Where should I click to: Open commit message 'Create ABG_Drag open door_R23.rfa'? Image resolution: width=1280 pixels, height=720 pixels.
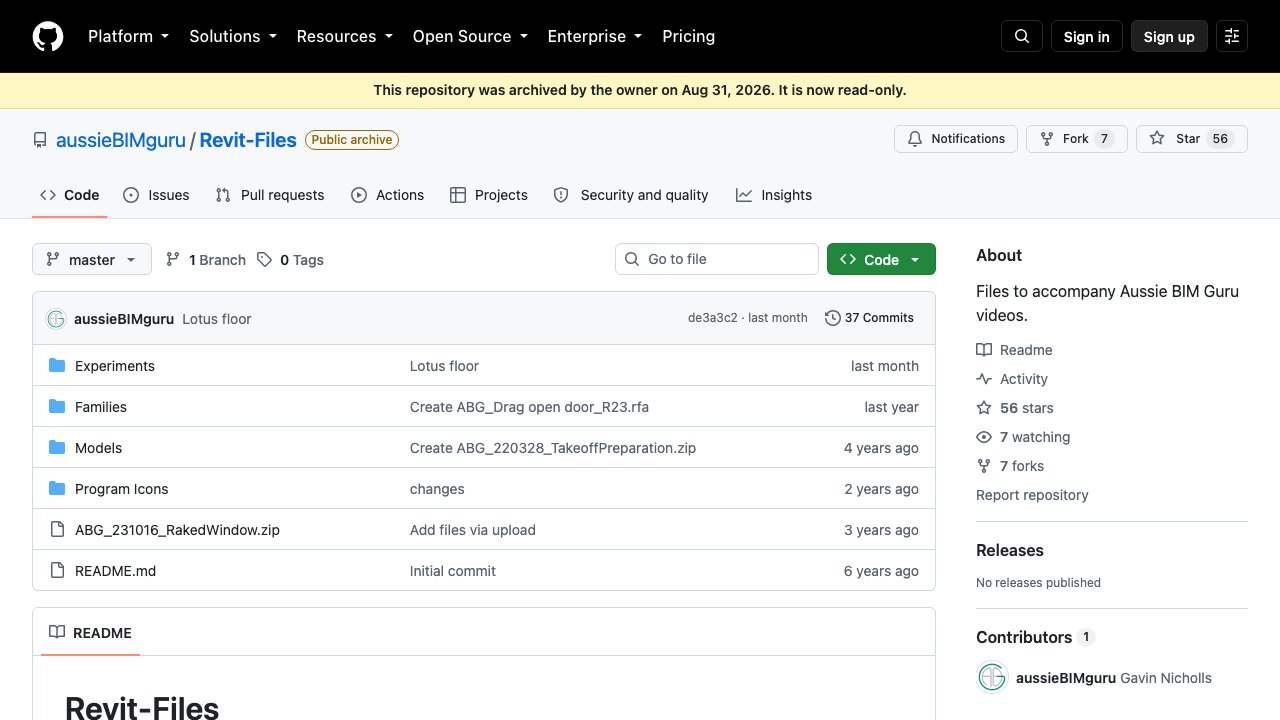529,407
